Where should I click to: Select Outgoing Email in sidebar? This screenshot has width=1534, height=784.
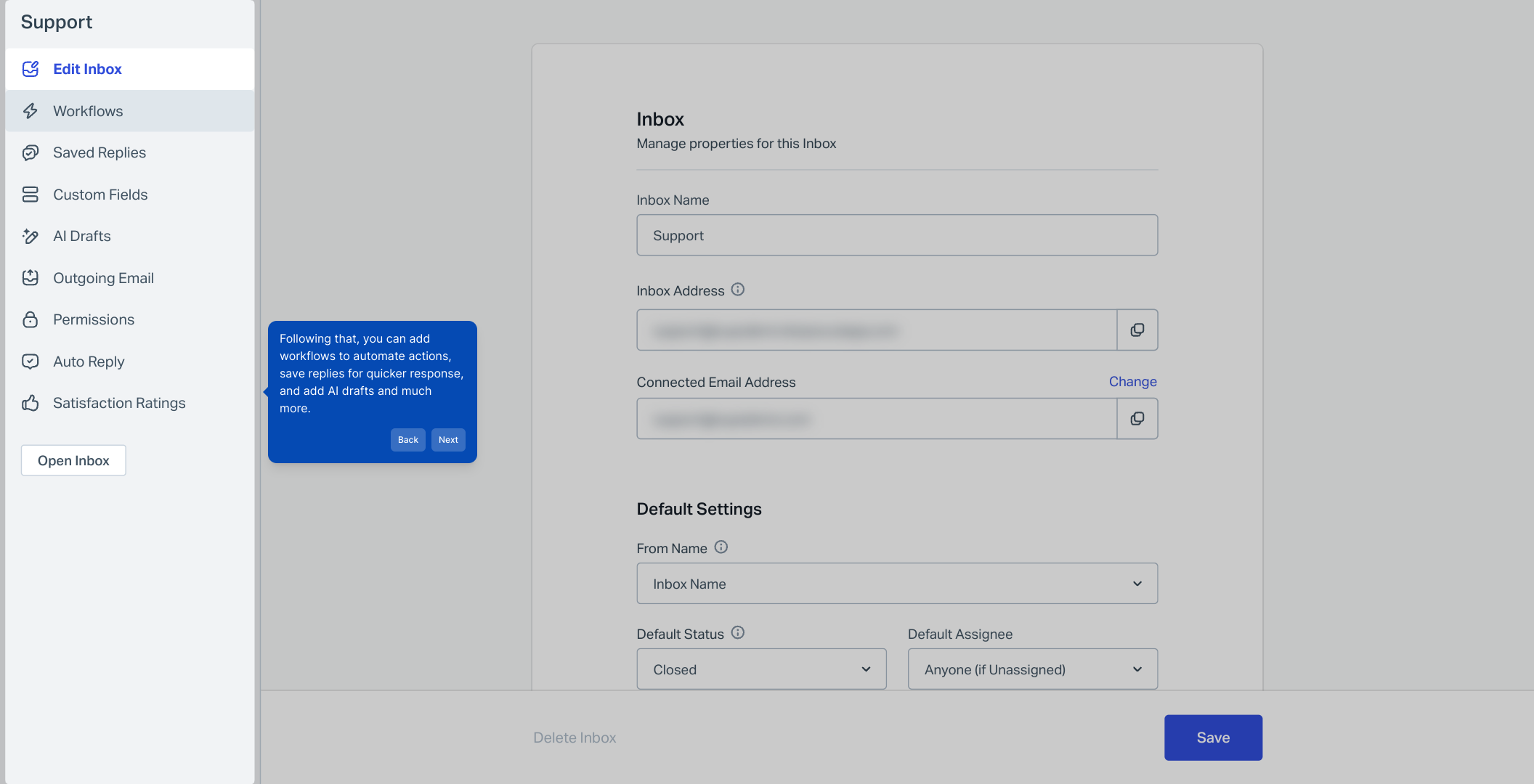coord(130,278)
